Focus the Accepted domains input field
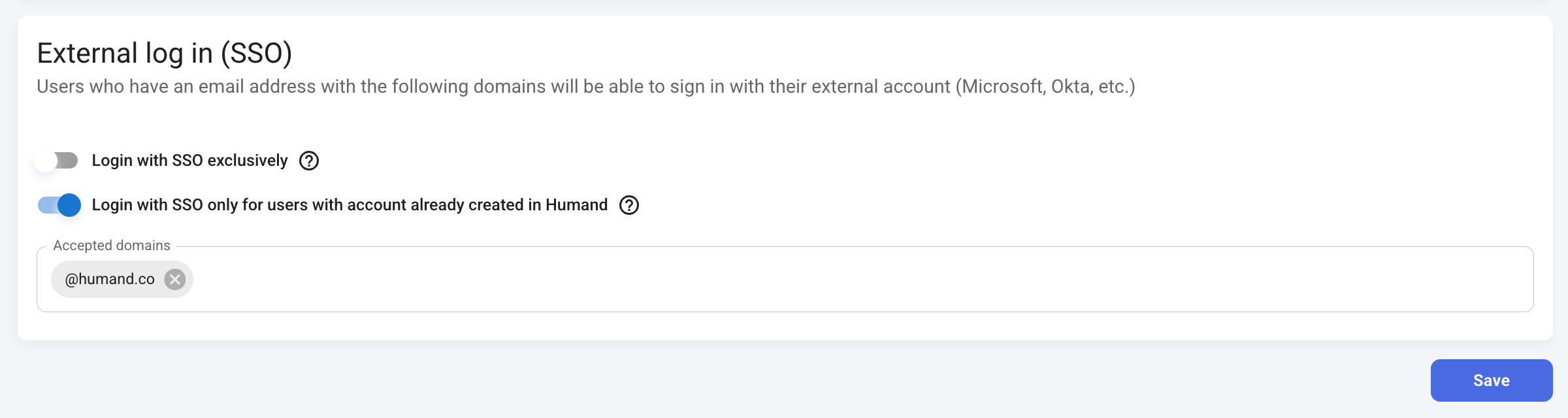The height and width of the screenshot is (418, 1568). (849, 280)
